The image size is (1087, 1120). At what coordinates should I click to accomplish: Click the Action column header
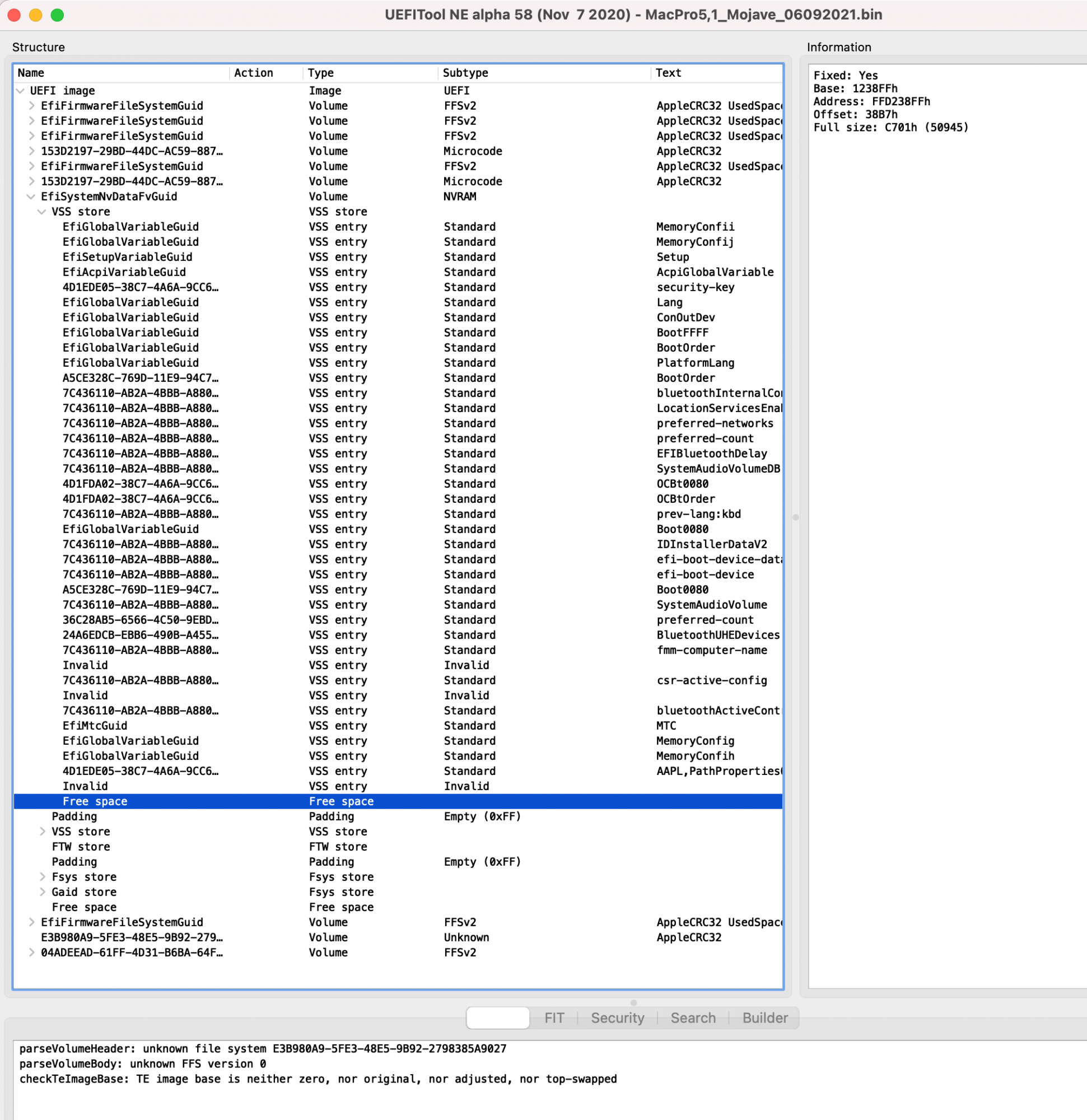pos(254,73)
